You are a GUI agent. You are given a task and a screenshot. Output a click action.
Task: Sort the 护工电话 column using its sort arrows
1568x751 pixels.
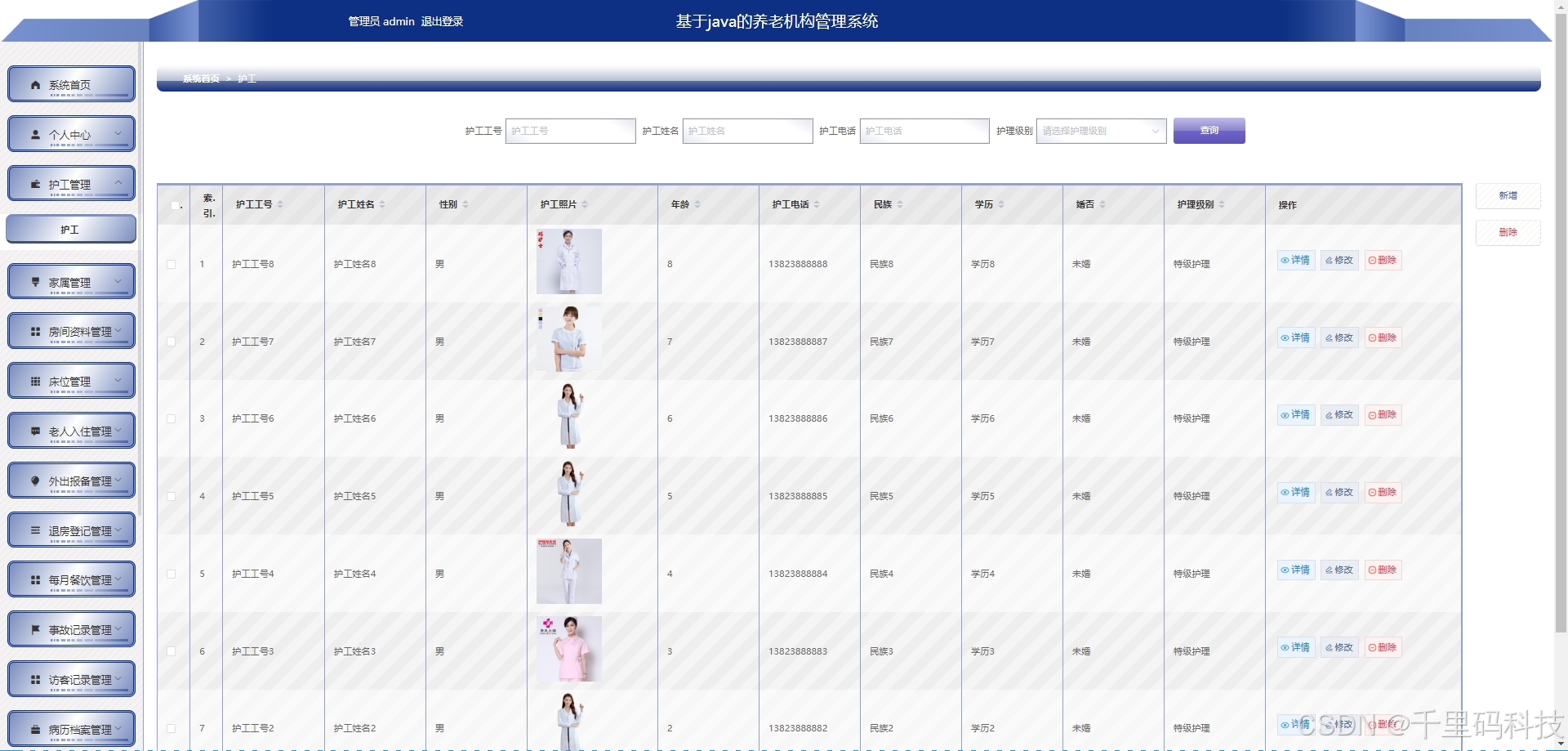coord(817,205)
